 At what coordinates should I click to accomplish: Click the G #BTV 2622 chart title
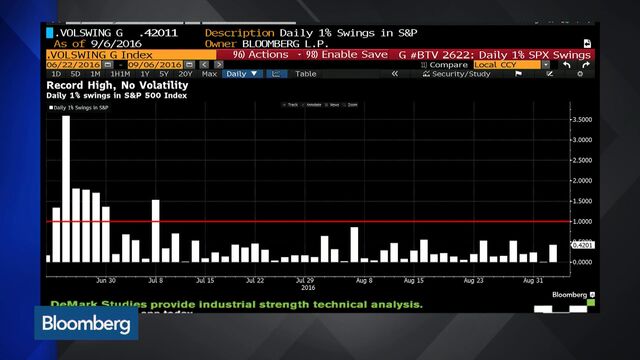point(494,55)
